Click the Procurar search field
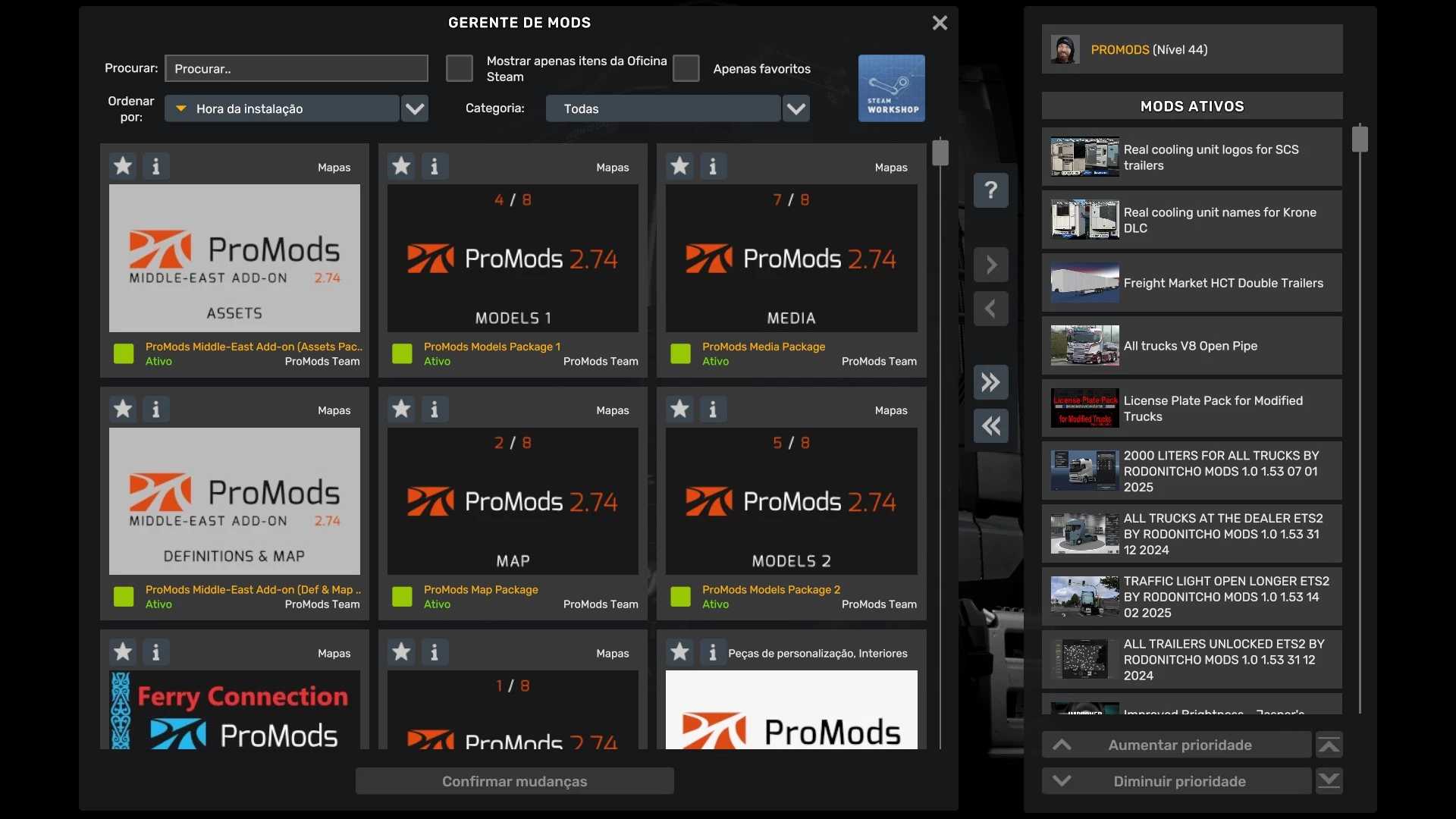 (x=296, y=68)
